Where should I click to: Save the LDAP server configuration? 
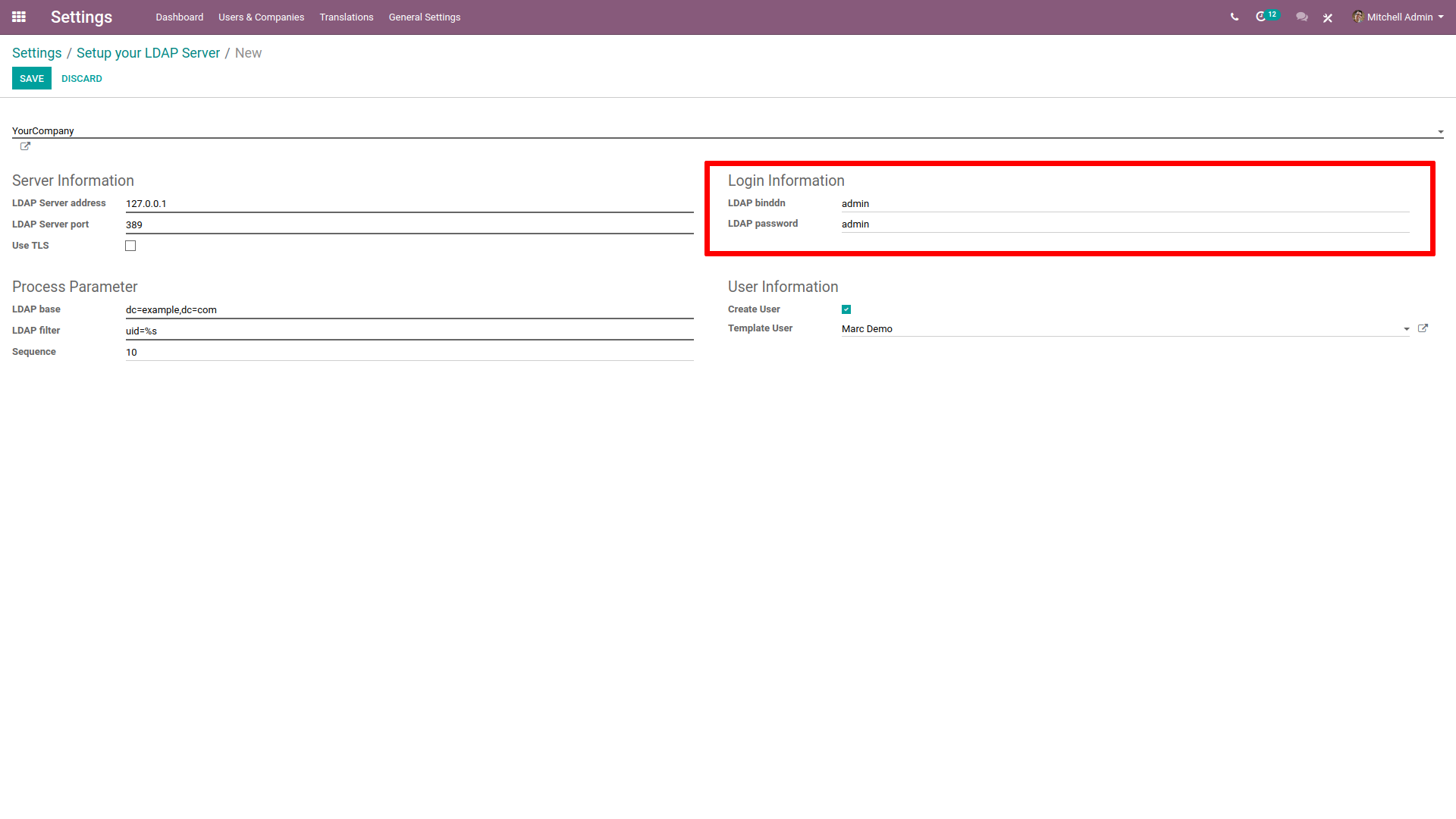(x=31, y=78)
